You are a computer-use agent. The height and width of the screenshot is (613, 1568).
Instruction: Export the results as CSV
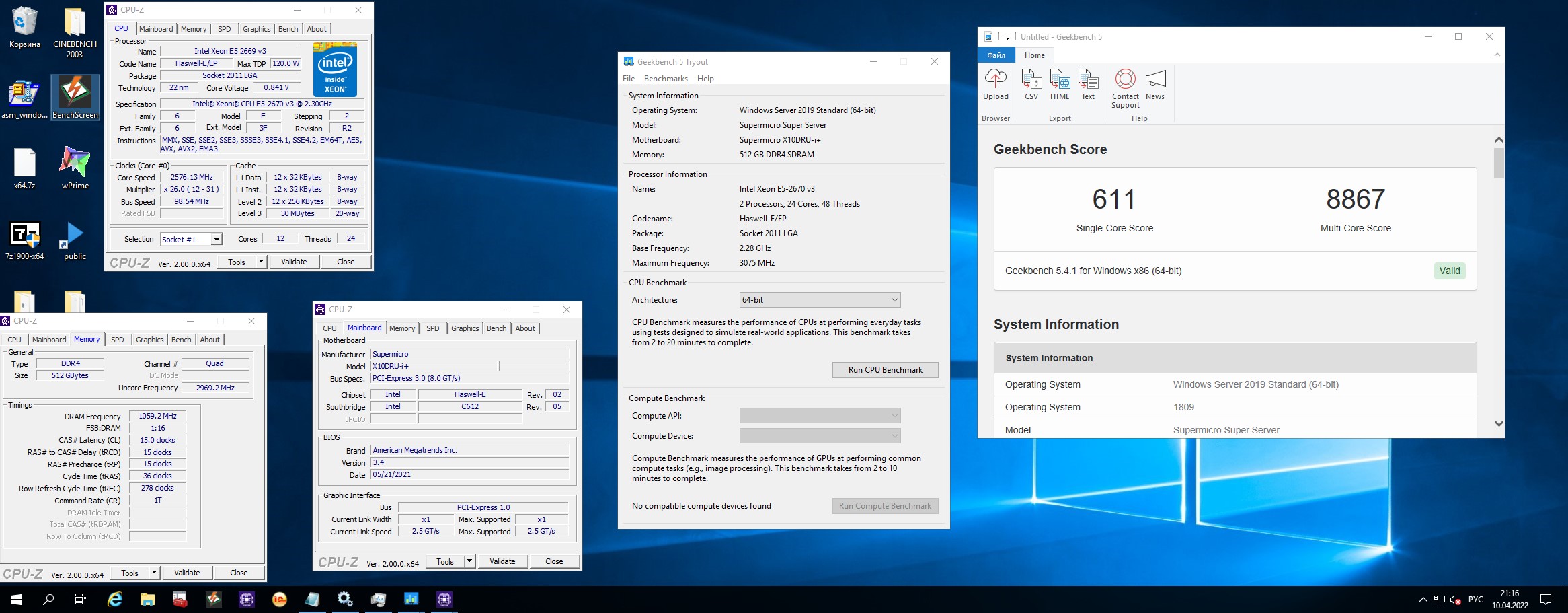pos(1031,84)
